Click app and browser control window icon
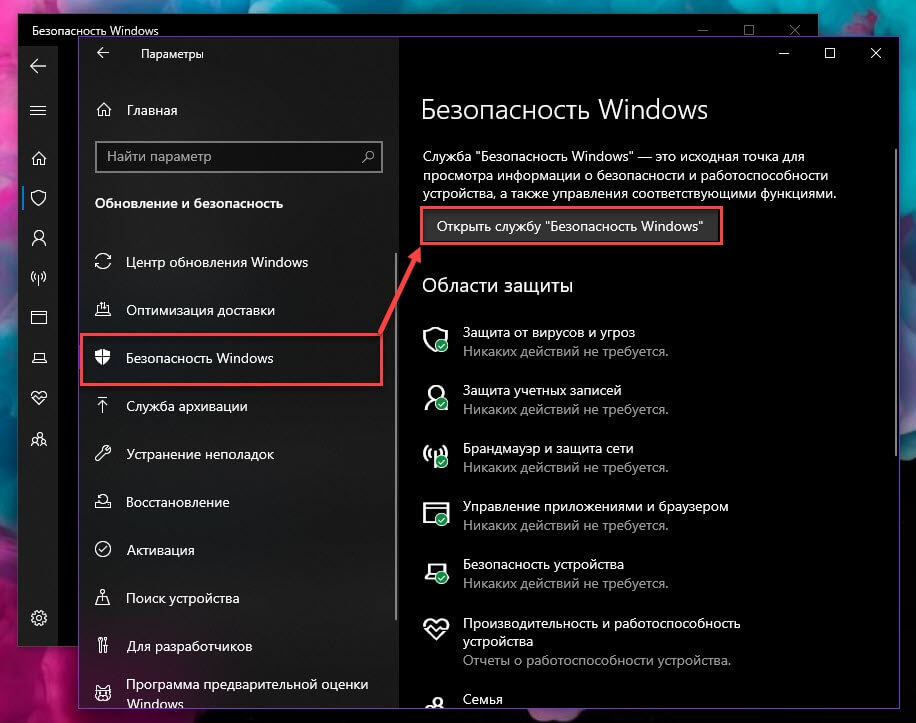Image resolution: width=916 pixels, height=723 pixels. pyautogui.click(x=436, y=513)
